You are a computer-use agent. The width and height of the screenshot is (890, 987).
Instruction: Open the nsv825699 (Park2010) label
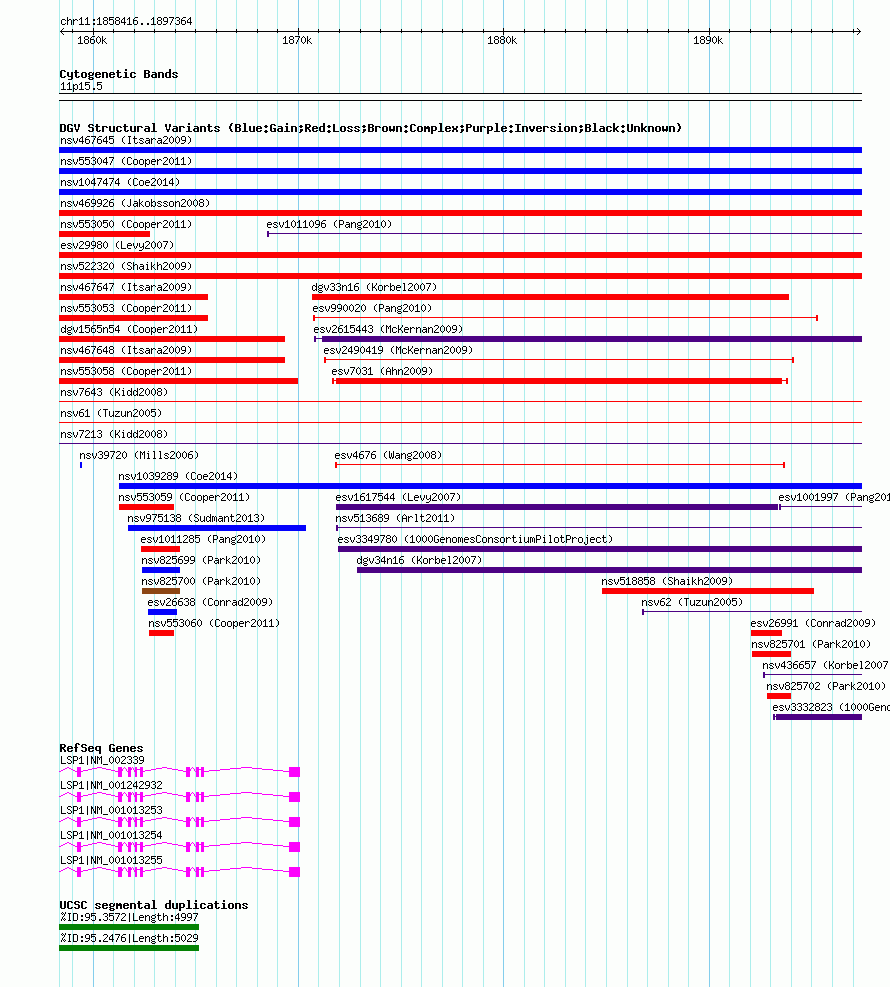tap(201, 560)
